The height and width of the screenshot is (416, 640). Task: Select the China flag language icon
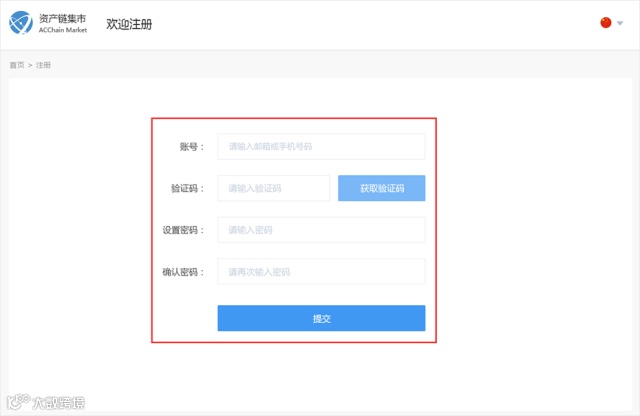click(606, 23)
